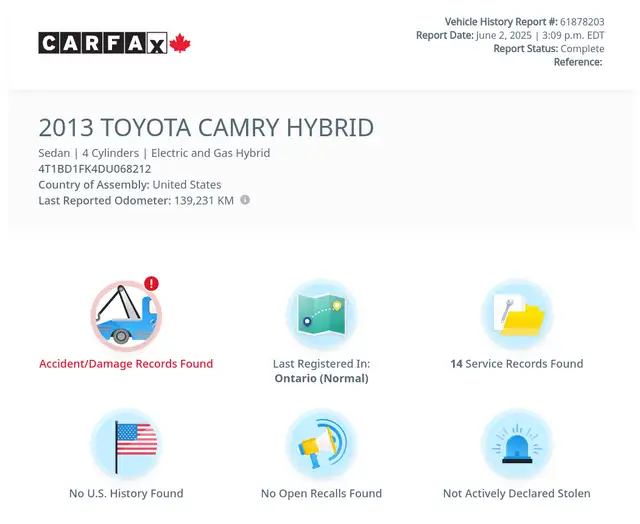Open Not Actively Declared Stolen link
This screenshot has width=640, height=524.
(x=517, y=493)
